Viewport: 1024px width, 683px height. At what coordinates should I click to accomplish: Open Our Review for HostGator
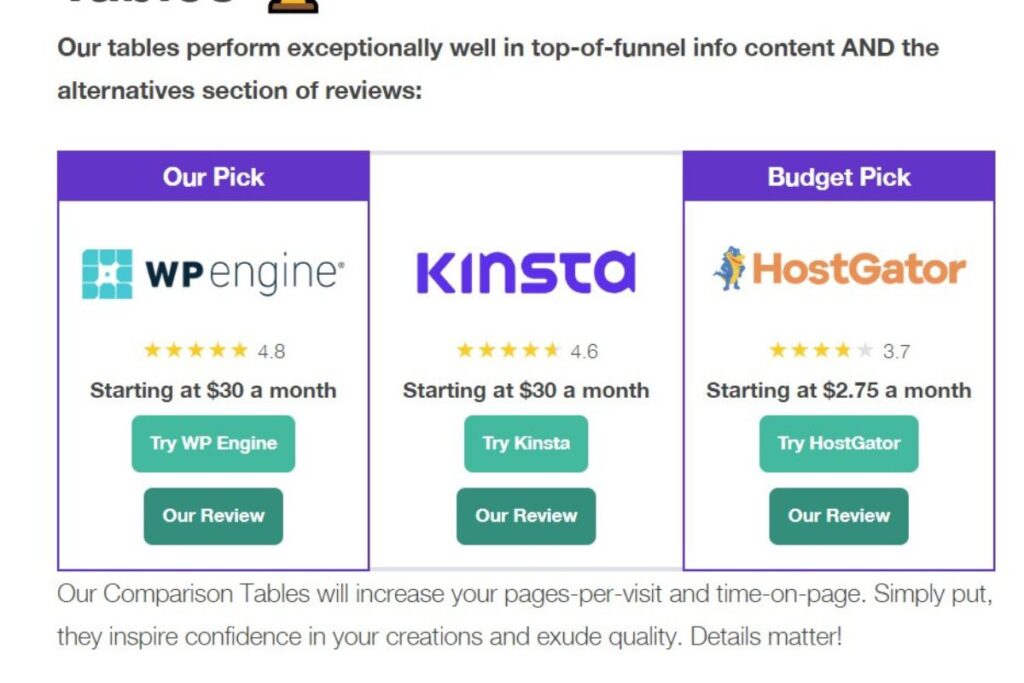tap(839, 516)
